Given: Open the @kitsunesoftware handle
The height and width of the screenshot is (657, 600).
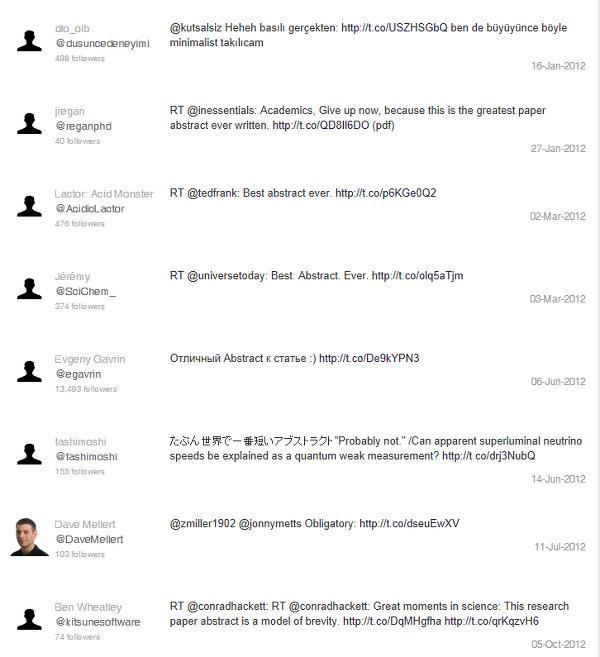Looking at the screenshot, I should click(x=98, y=622).
